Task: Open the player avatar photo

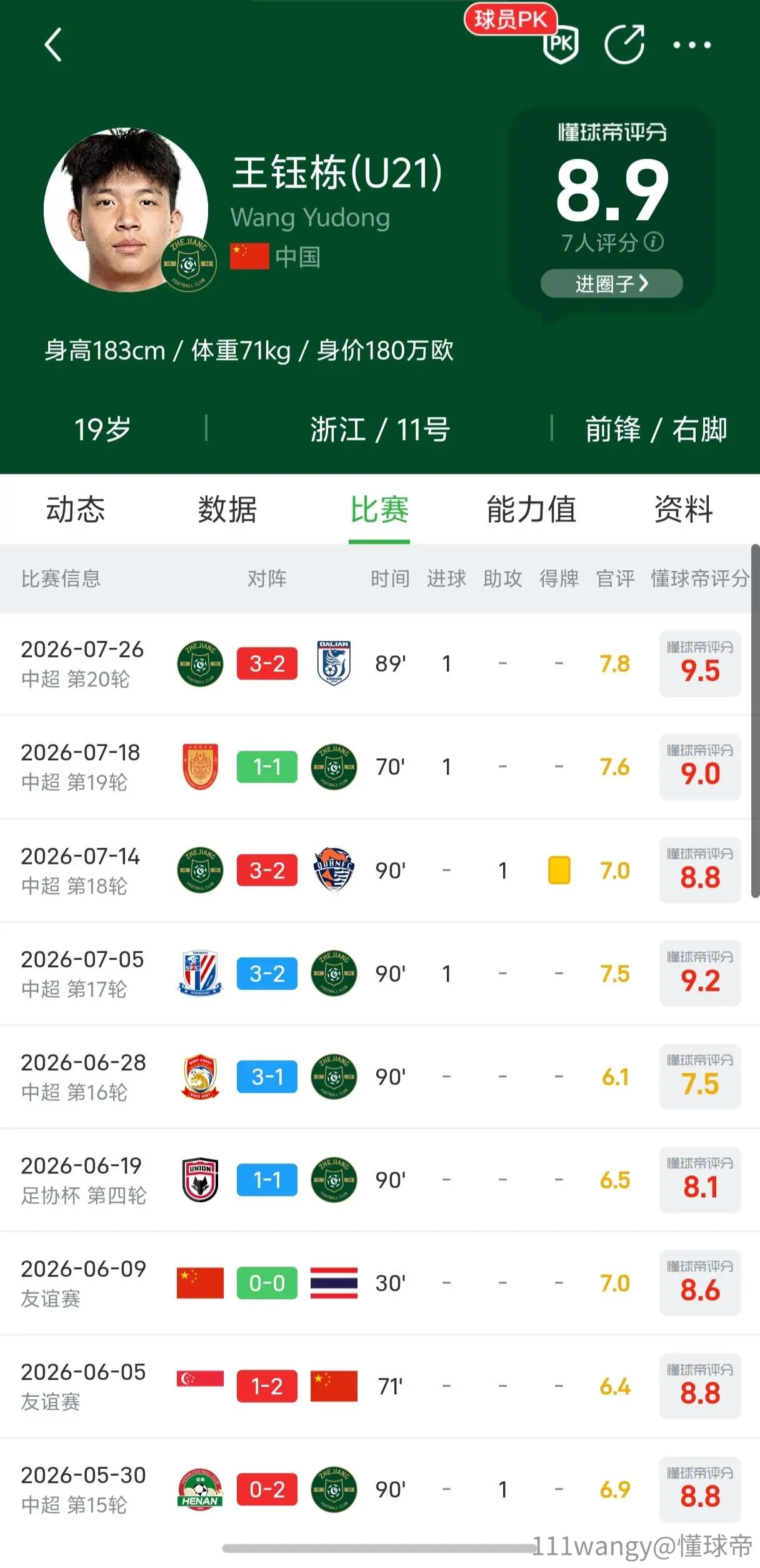Action: coord(126,210)
